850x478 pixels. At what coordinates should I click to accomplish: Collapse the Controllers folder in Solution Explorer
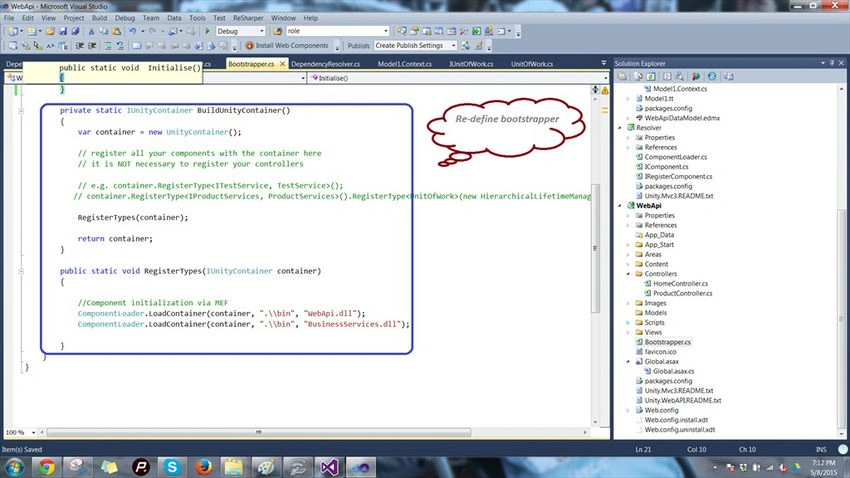[628, 274]
